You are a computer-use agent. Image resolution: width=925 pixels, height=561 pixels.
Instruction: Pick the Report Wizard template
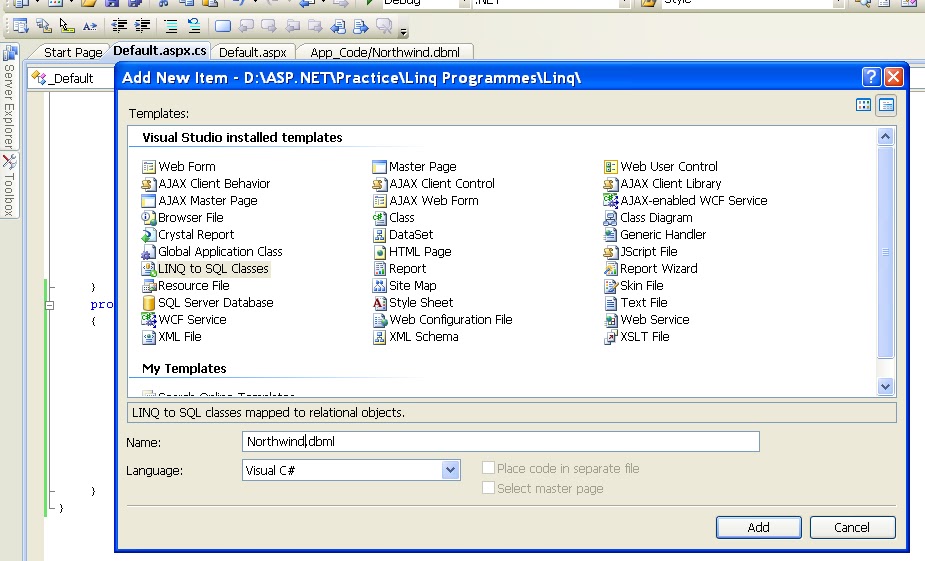pos(651,269)
